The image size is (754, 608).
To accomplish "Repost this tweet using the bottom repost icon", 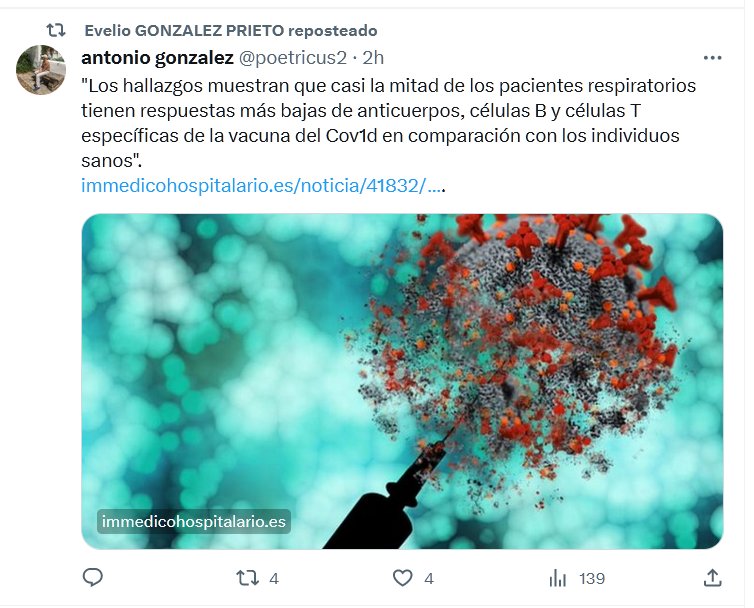I will coord(248,578).
